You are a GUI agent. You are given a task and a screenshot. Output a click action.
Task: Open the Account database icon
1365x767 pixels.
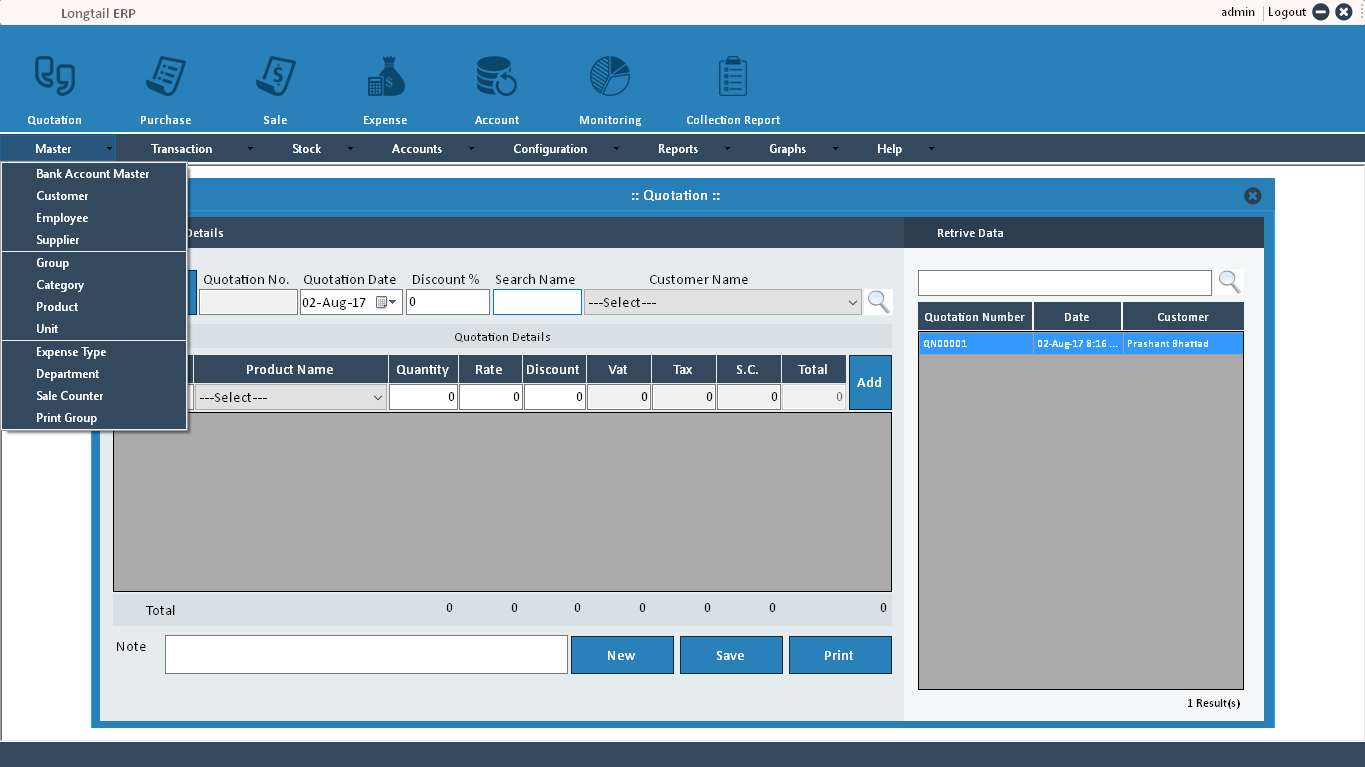pyautogui.click(x=496, y=77)
